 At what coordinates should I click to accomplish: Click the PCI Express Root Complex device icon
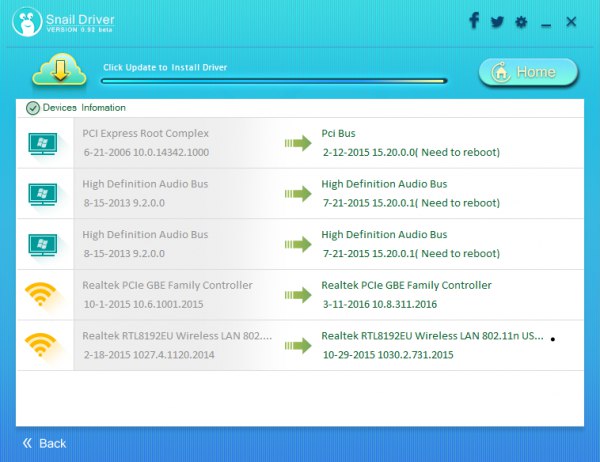[x=43, y=144]
